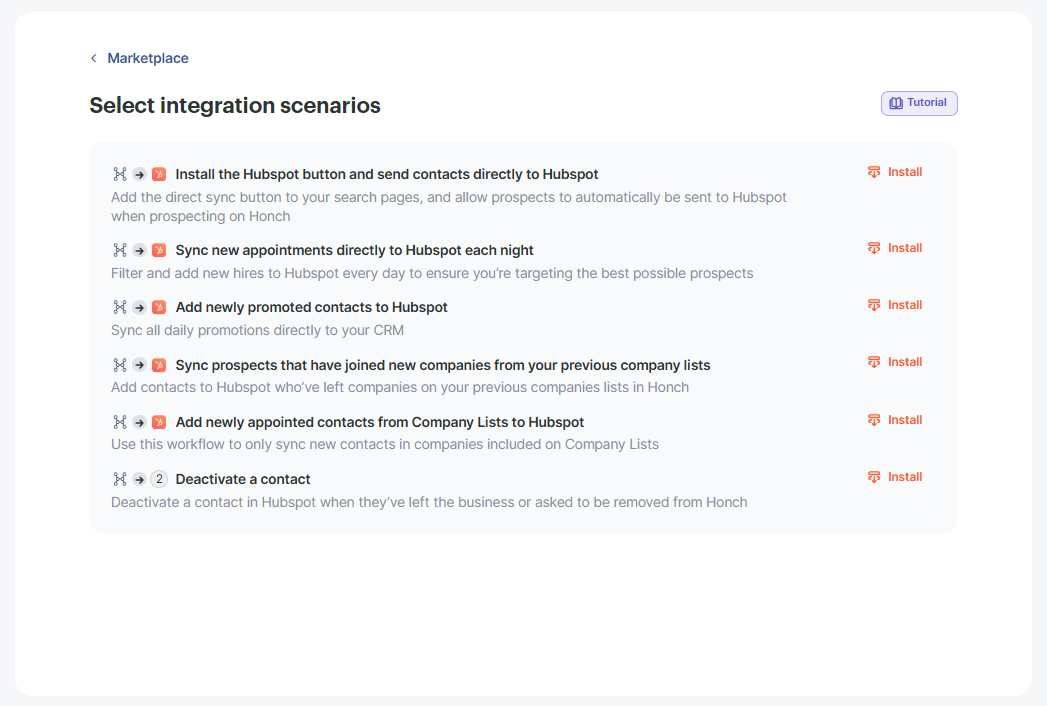Expand the Marketplace back chevron

[93, 58]
